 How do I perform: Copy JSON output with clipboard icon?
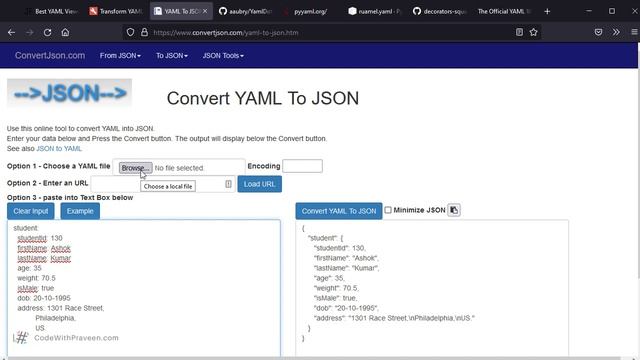[x=454, y=210]
